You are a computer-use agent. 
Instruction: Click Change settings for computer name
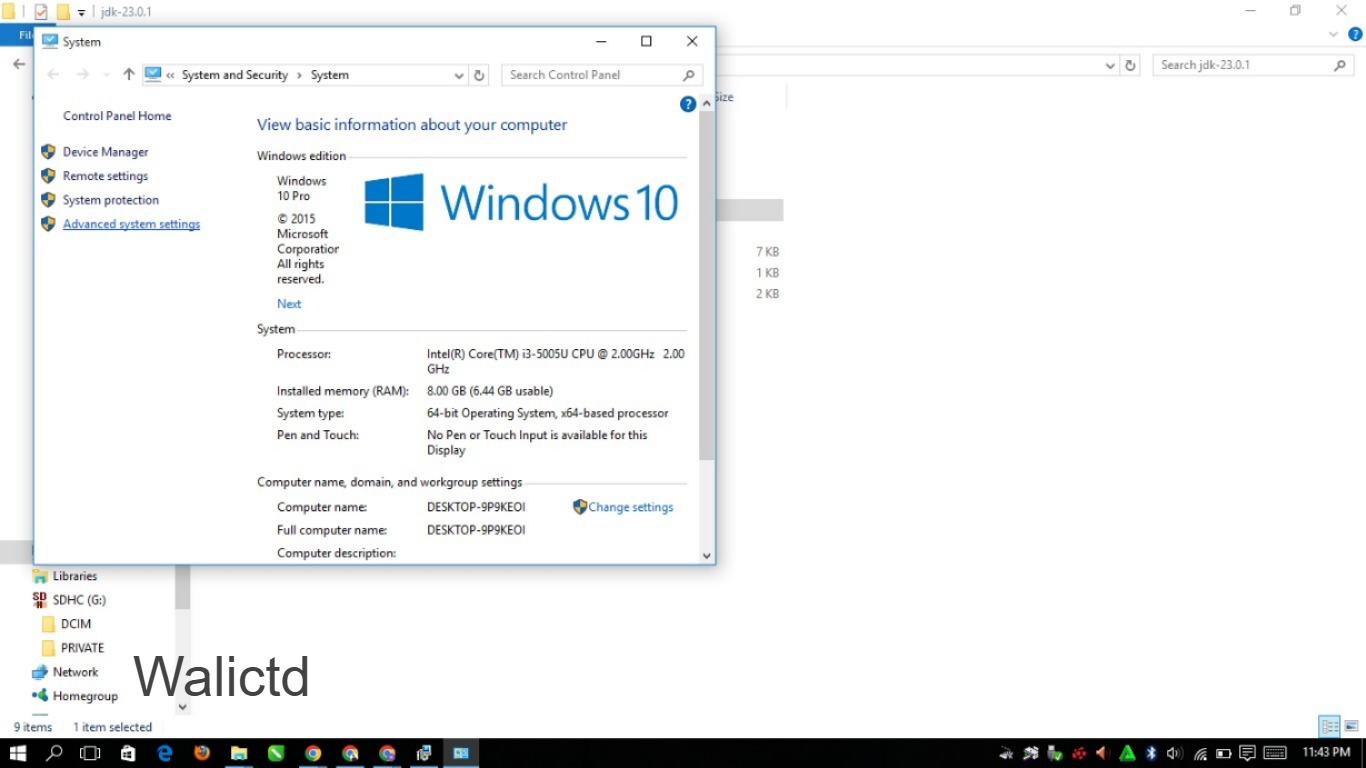point(630,507)
